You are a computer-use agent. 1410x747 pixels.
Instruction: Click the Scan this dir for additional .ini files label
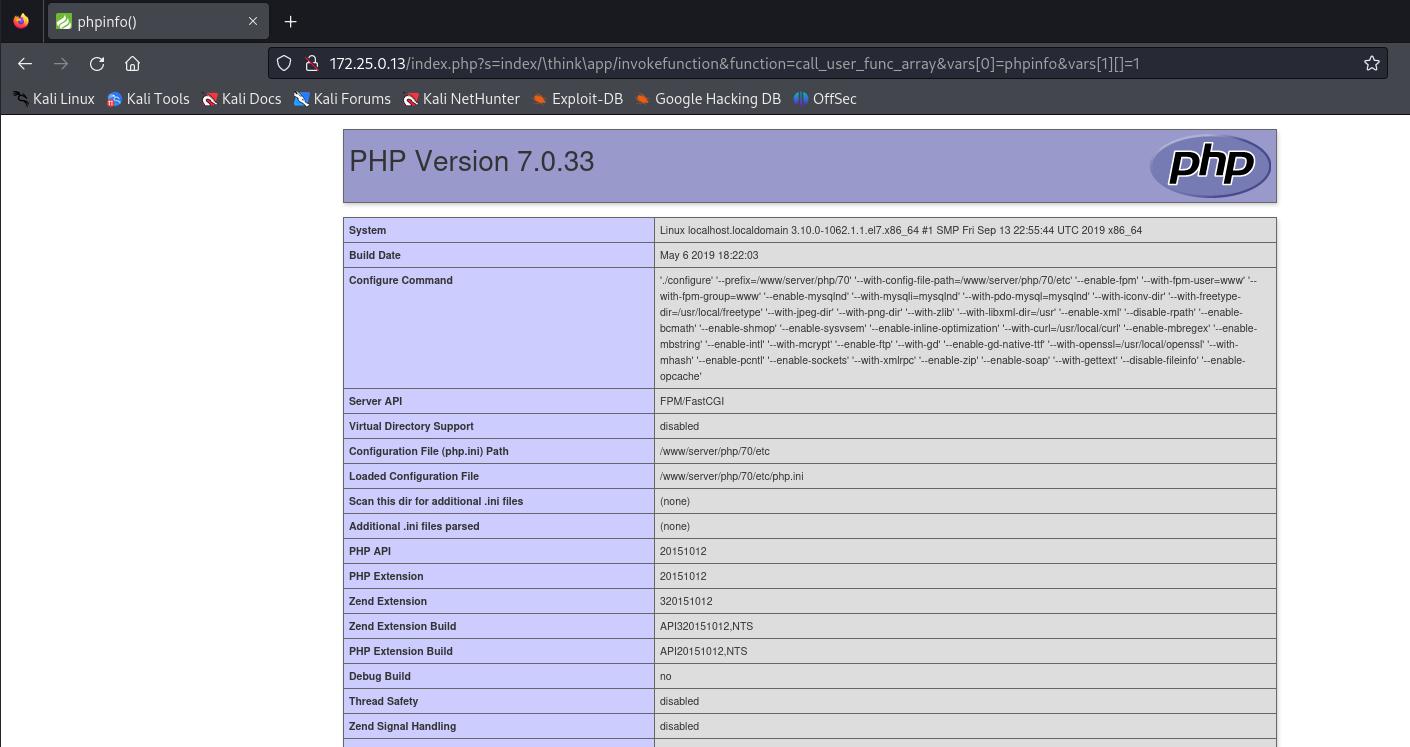point(436,501)
